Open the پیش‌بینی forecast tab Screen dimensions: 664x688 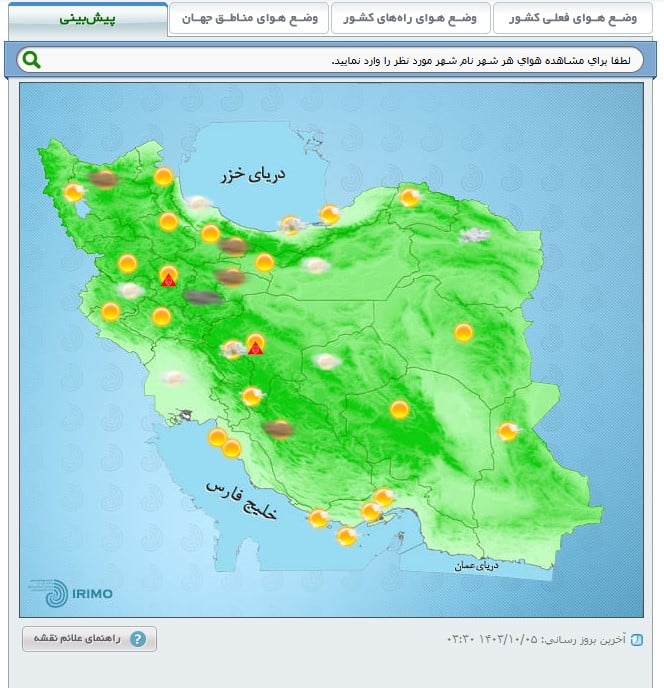88,18
